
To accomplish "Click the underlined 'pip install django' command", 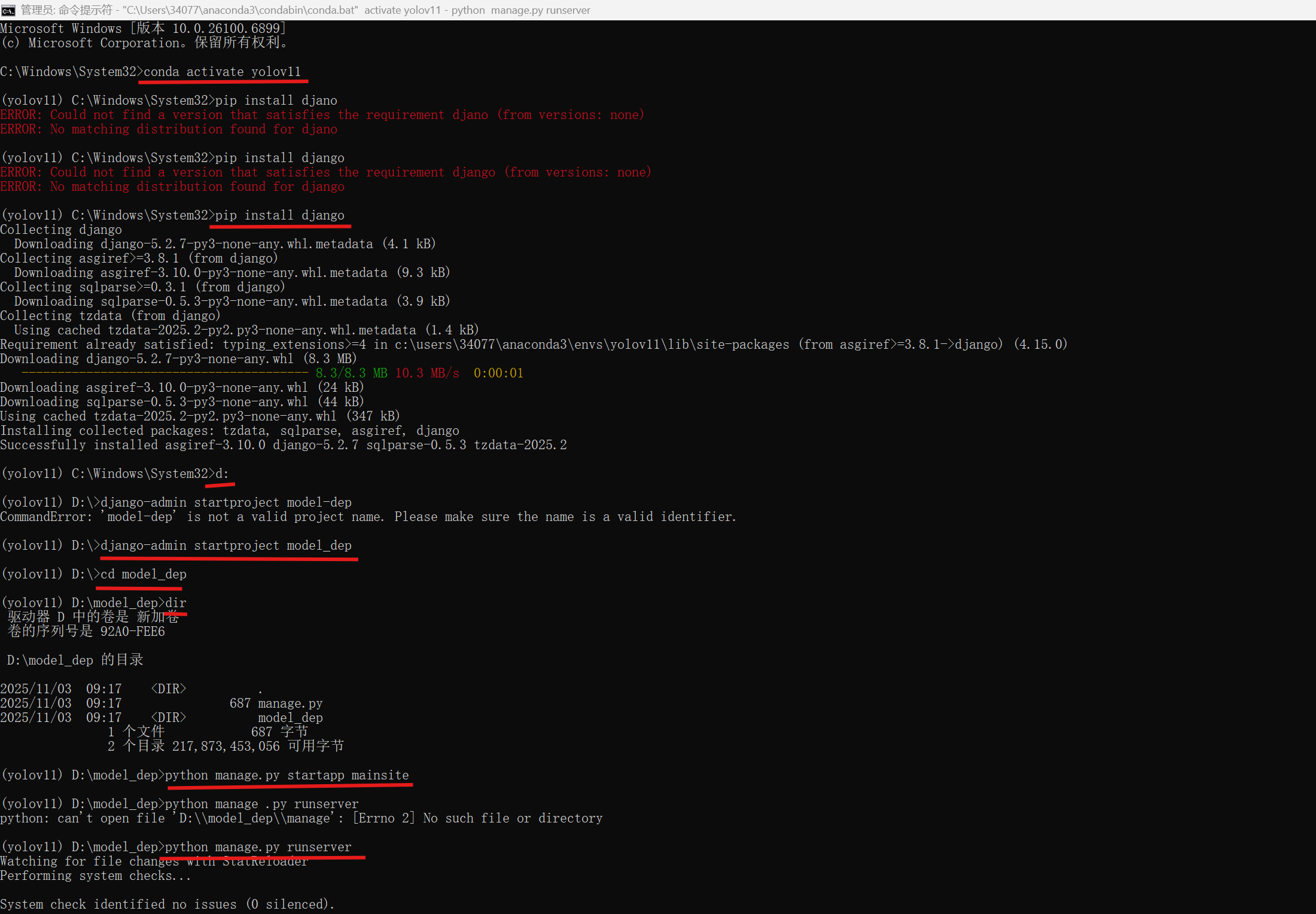I will tap(279, 215).
